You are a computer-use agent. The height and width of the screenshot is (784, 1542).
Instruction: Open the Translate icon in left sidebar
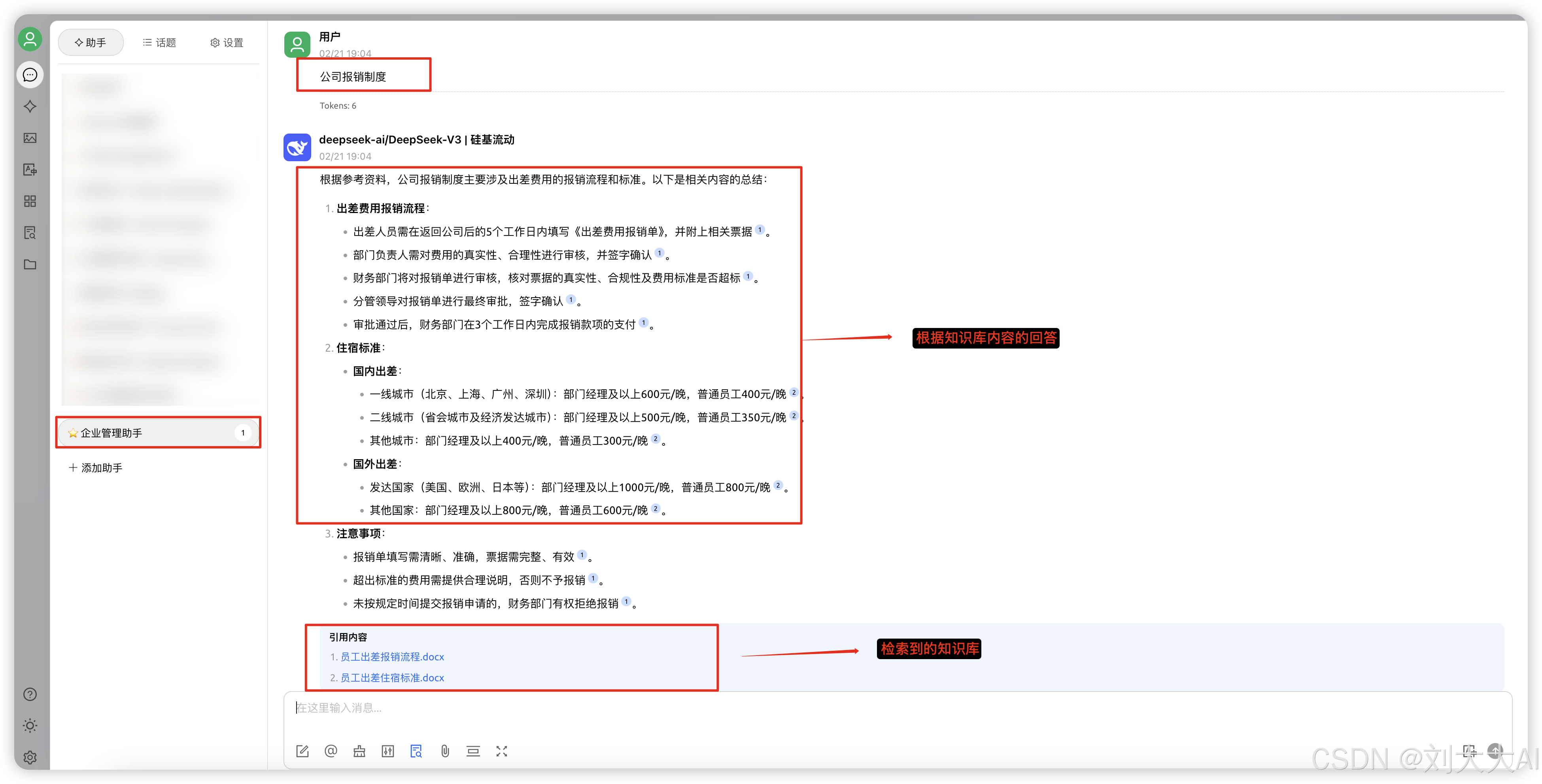pos(29,170)
